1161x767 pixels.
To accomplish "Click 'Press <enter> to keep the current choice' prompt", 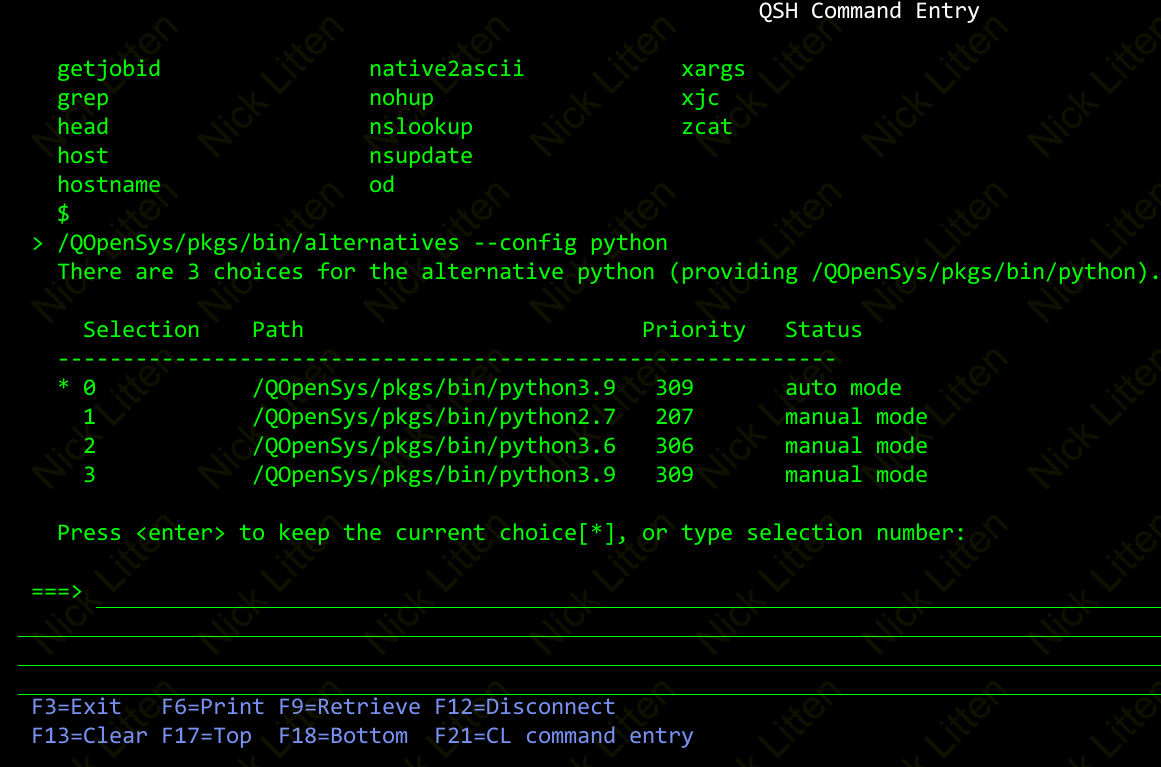I will (x=512, y=533).
